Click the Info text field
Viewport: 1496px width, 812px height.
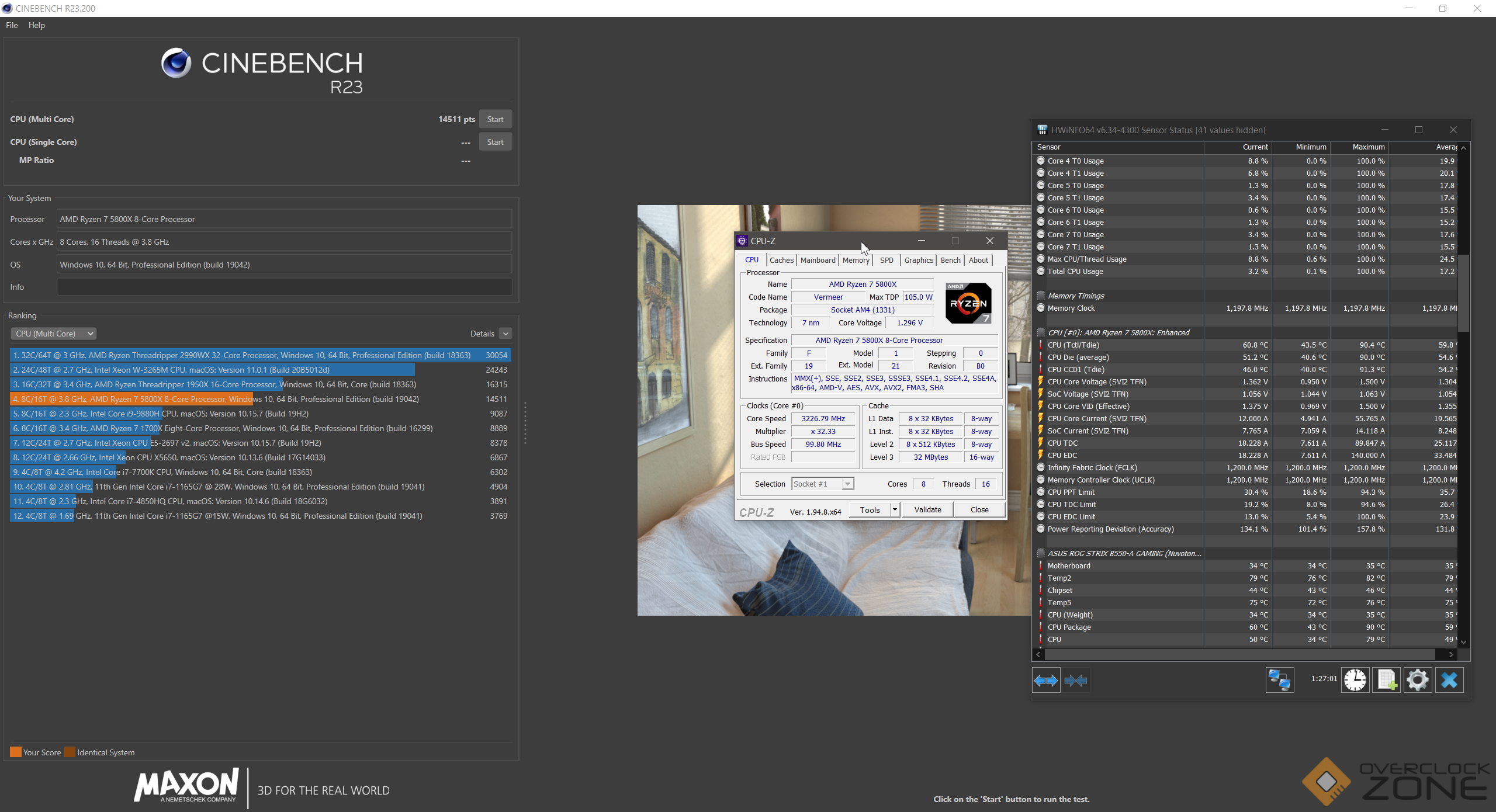tap(284, 287)
